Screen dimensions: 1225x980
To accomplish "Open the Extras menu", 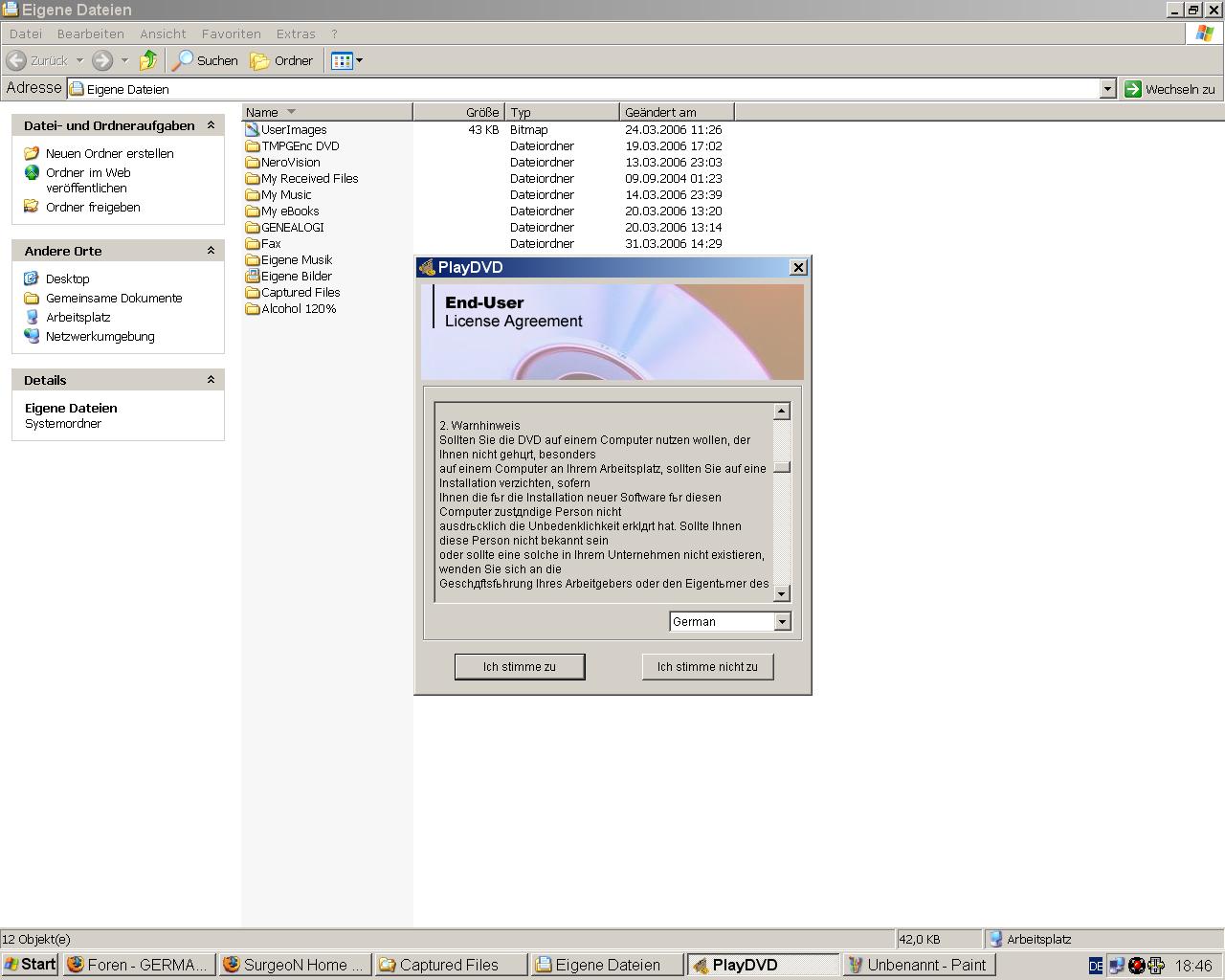I will click(x=296, y=33).
